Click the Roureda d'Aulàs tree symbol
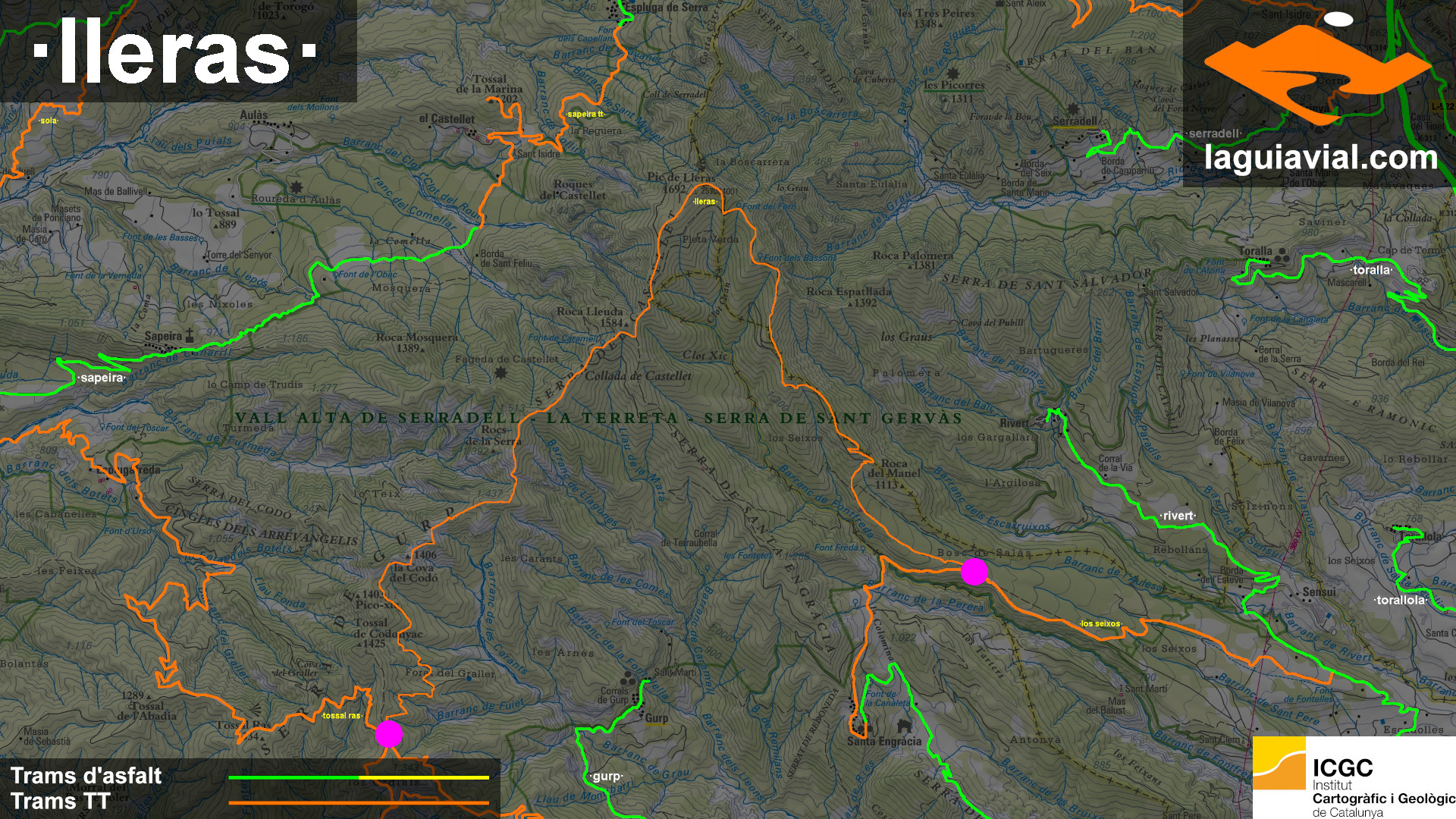This screenshot has height=819, width=1456. click(x=297, y=187)
